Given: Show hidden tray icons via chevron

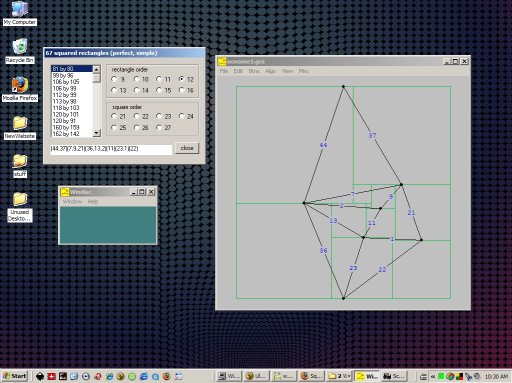Looking at the screenshot, I should tap(433, 377).
